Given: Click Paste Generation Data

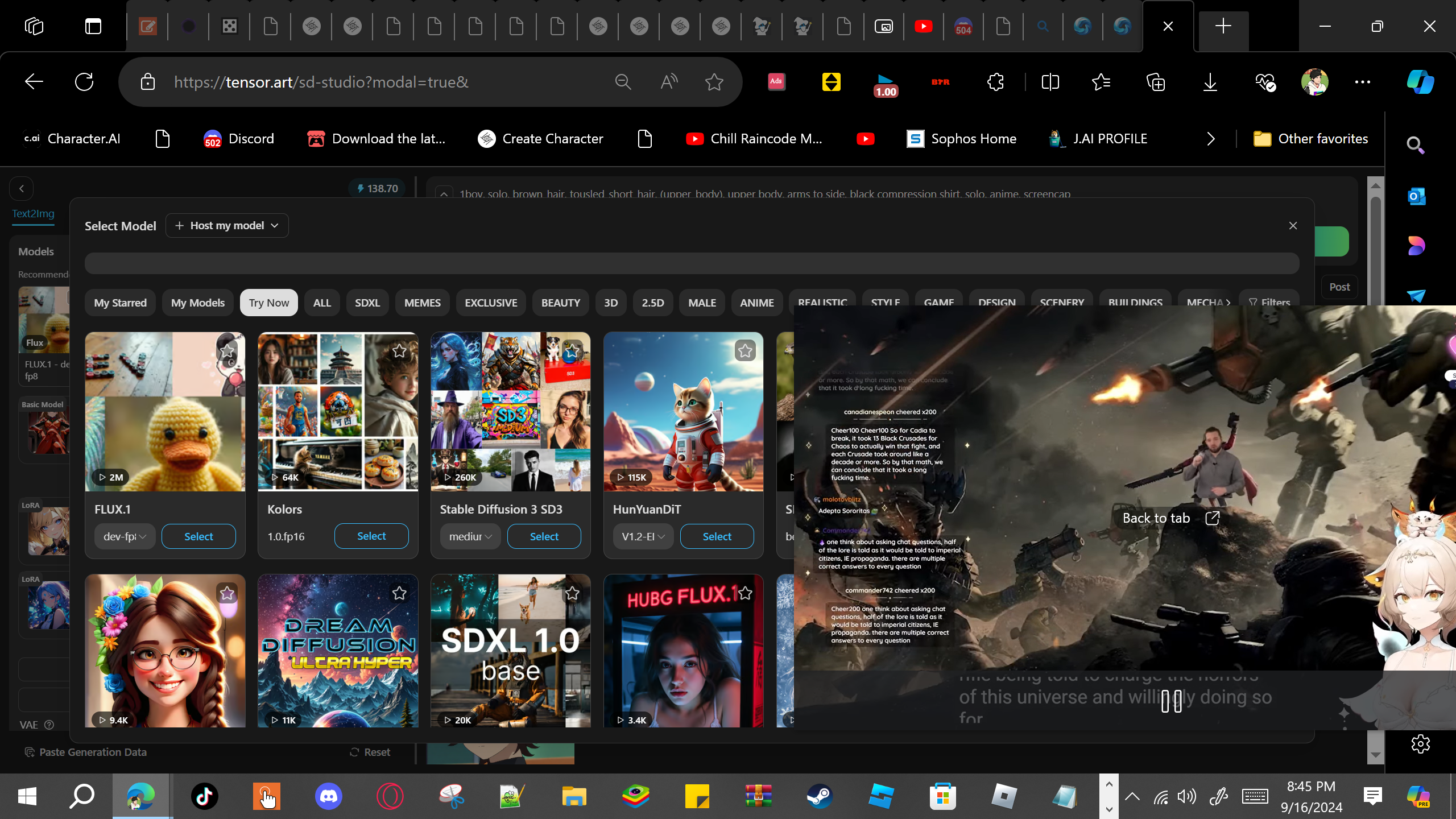Looking at the screenshot, I should (86, 752).
